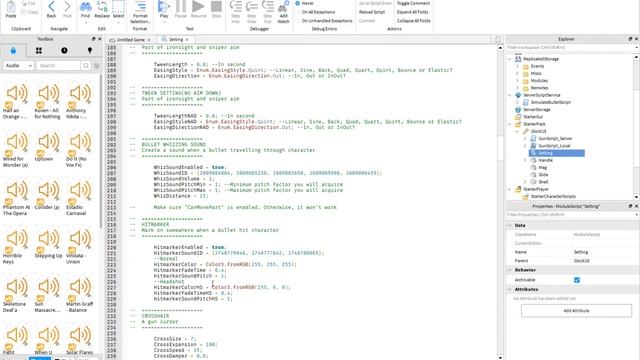Click the Toolbox search magnifier icon

(86, 66)
